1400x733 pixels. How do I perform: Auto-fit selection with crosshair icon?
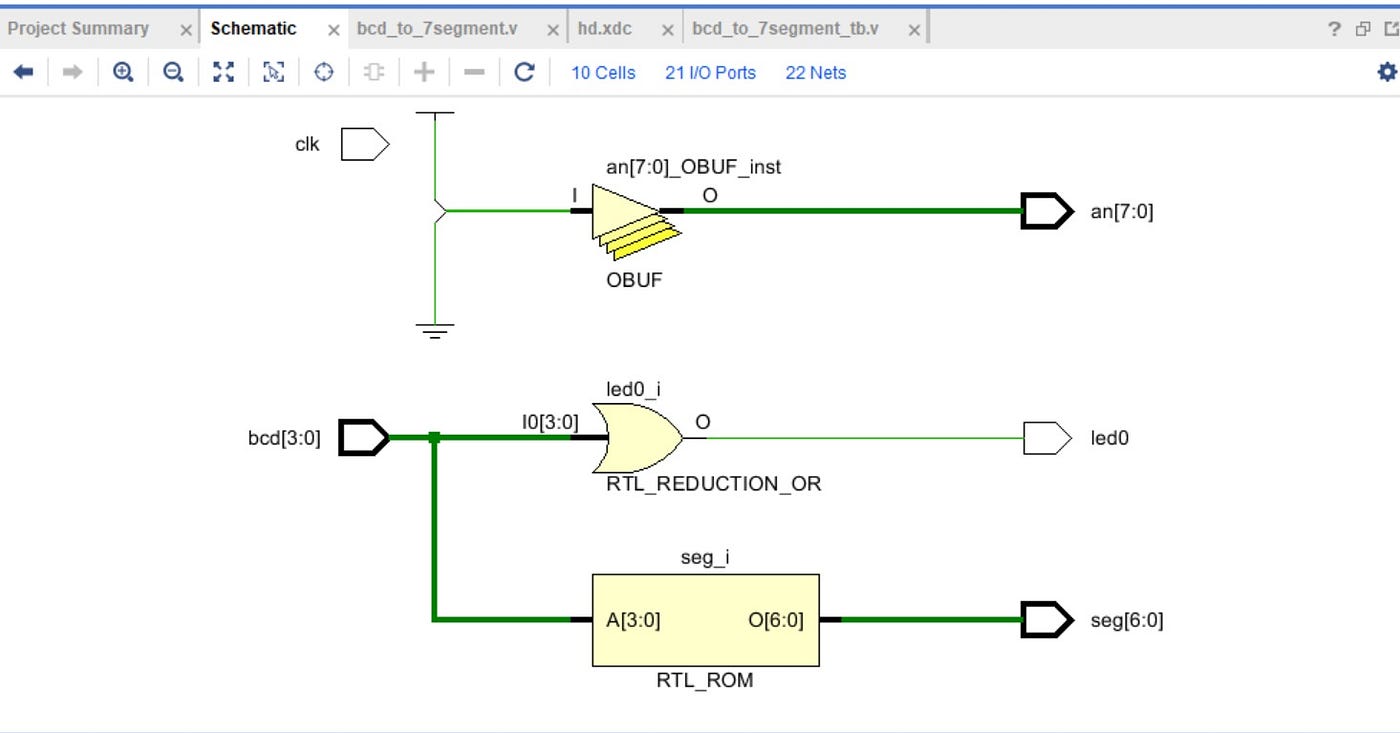323,72
